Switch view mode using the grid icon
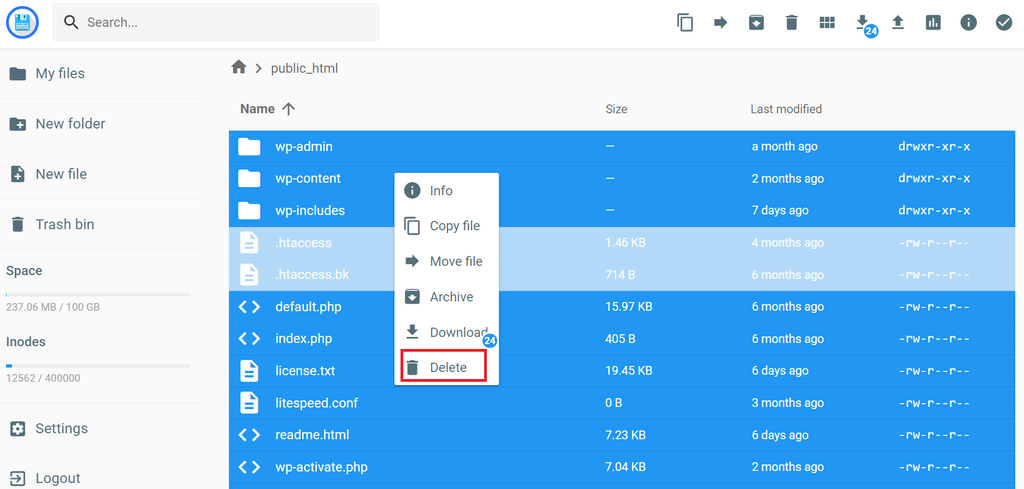The width and height of the screenshot is (1024, 489). point(827,22)
